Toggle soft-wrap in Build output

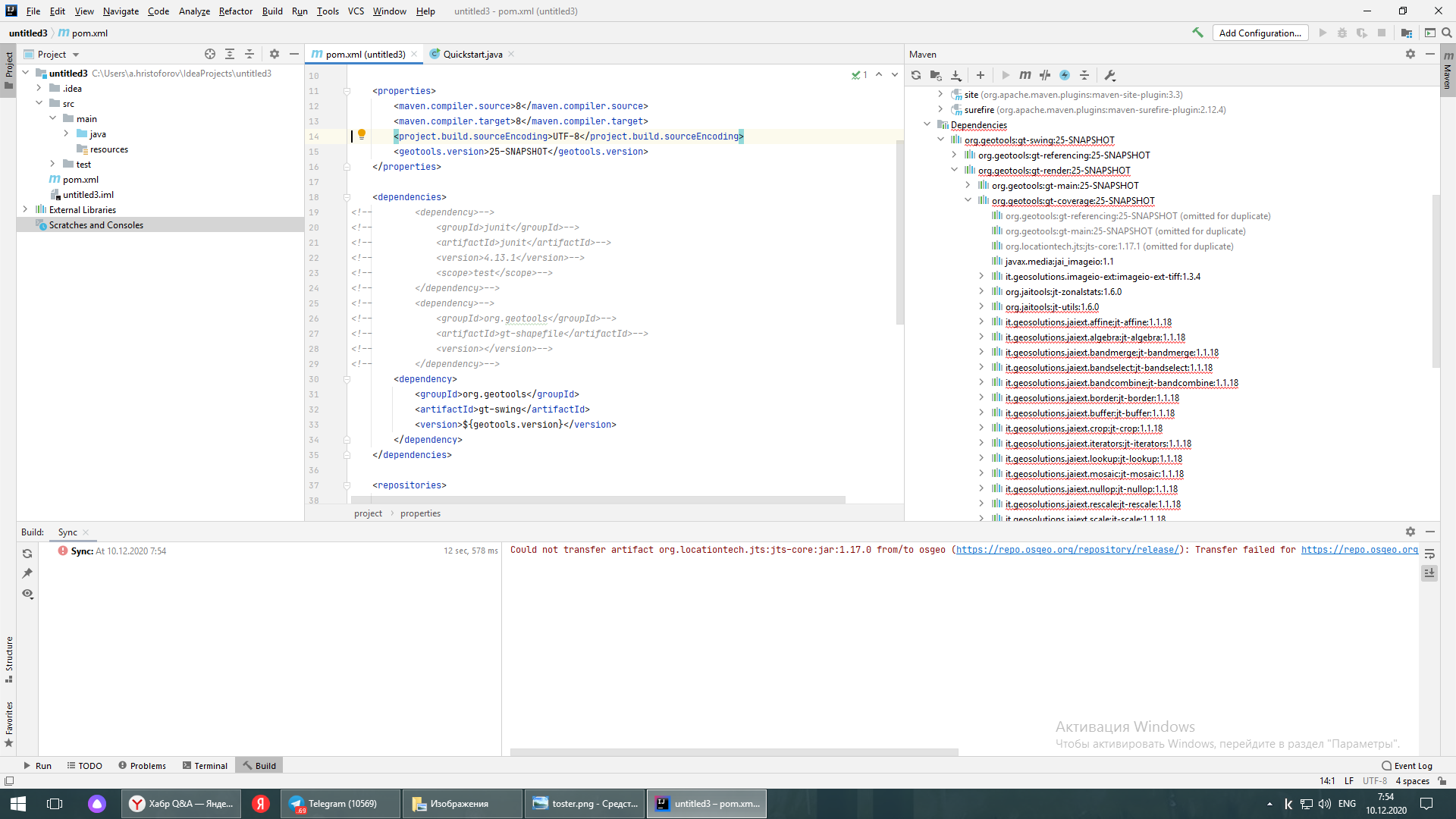[x=1429, y=554]
